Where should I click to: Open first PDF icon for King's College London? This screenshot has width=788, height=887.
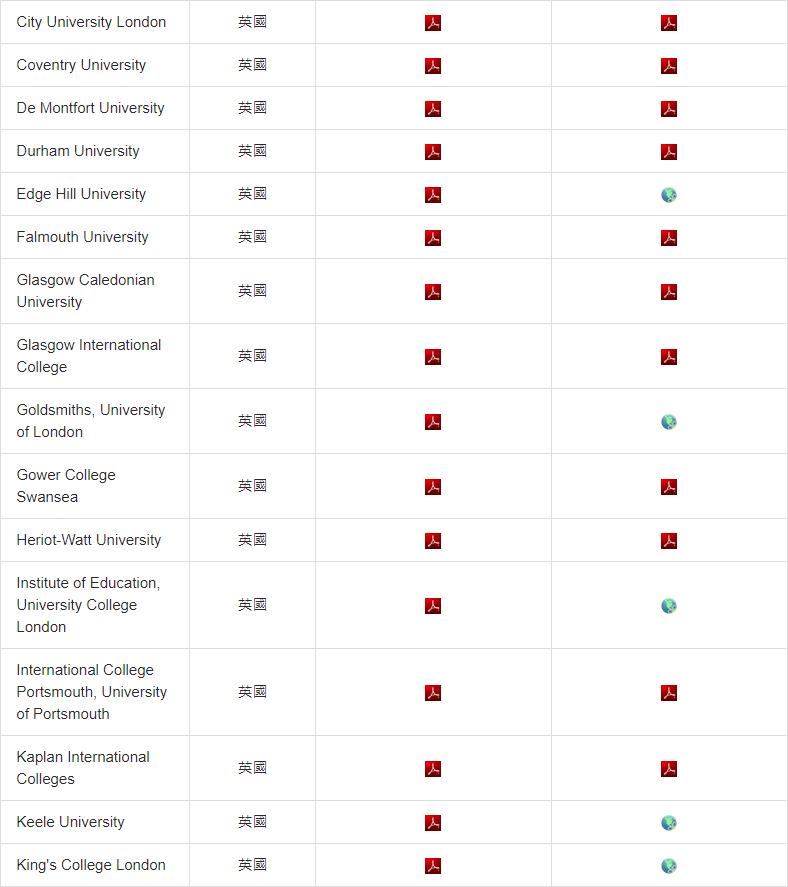(433, 866)
